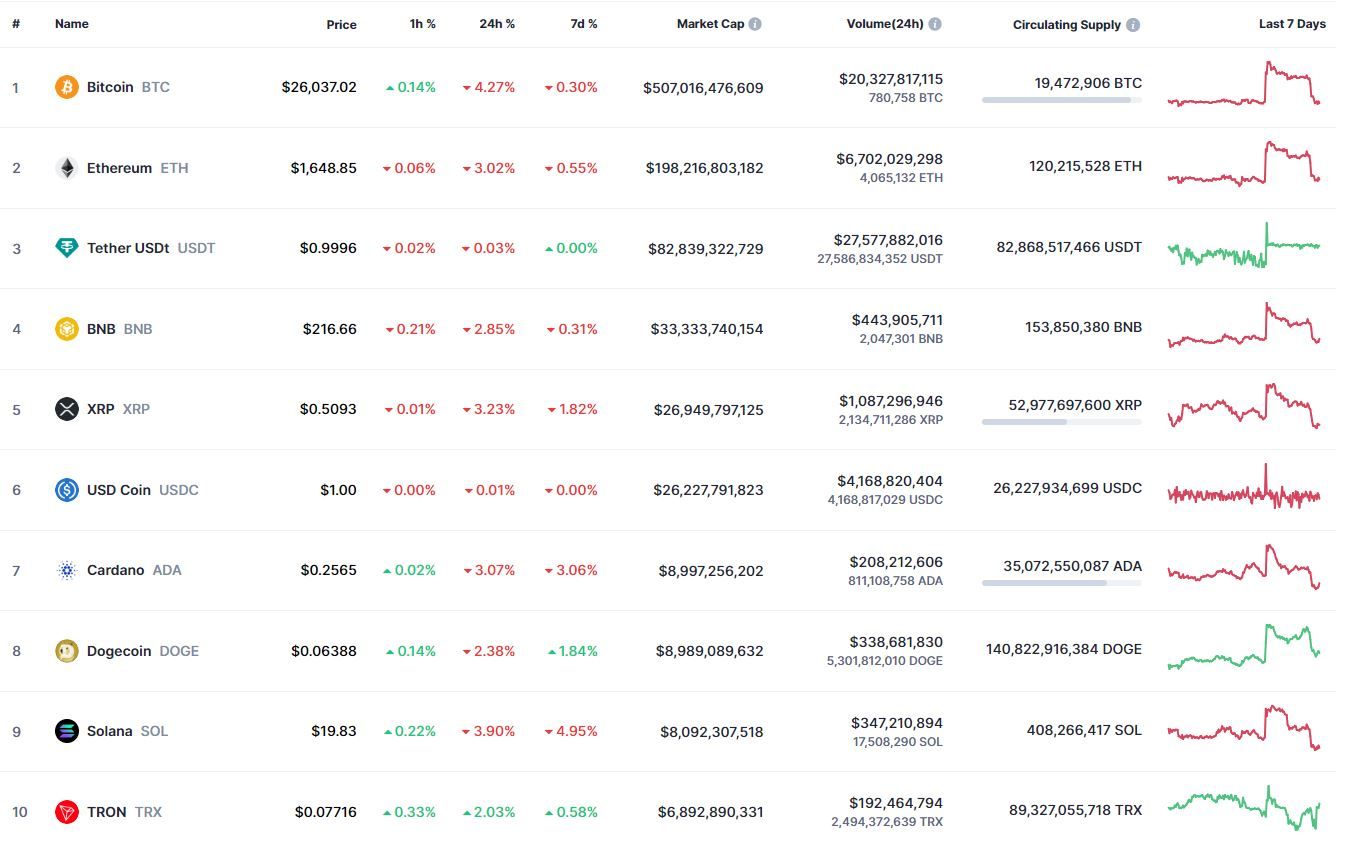Click the Tether USDt logo icon
Image resolution: width=1347 pixels, height=844 pixels.
(x=66, y=248)
